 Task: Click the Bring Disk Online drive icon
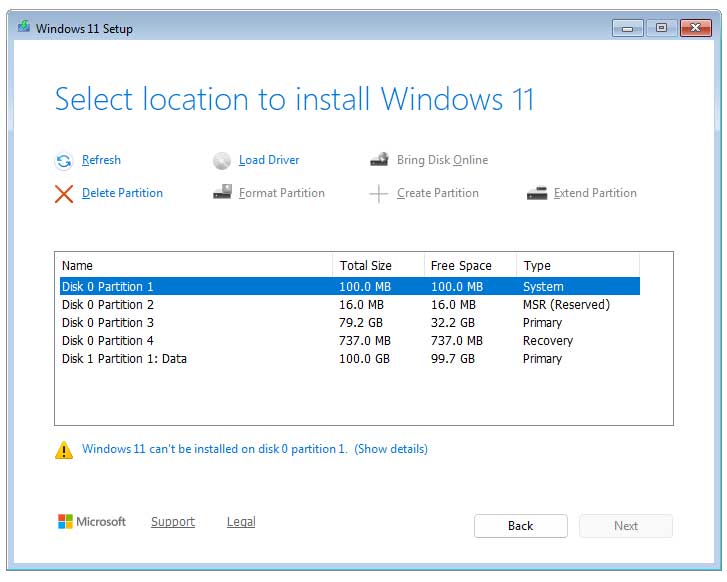pos(379,159)
